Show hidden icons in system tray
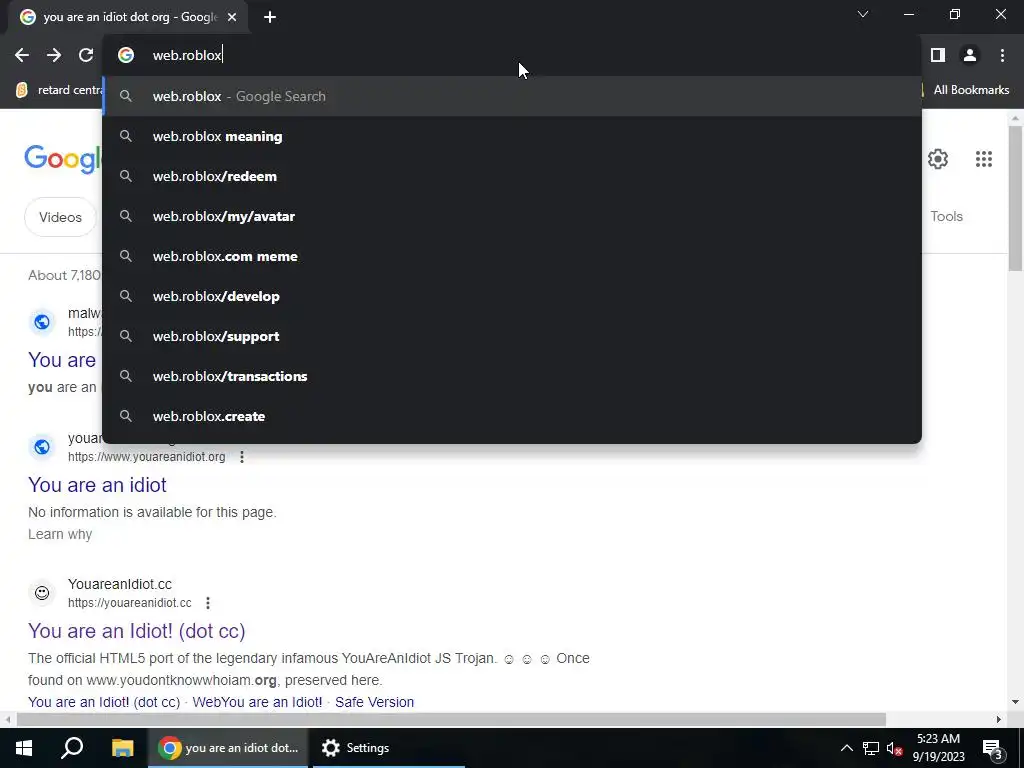 point(846,748)
